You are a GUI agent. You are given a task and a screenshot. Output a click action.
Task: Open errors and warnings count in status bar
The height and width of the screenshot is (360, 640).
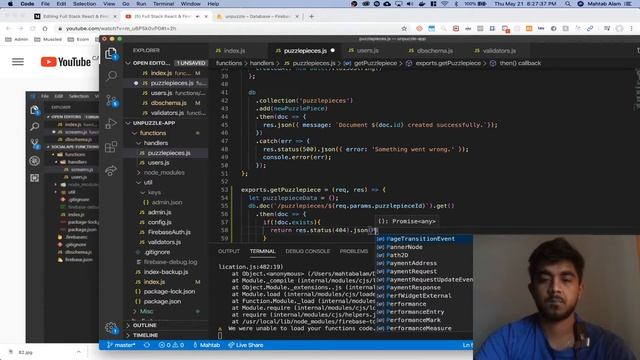tap(171, 345)
